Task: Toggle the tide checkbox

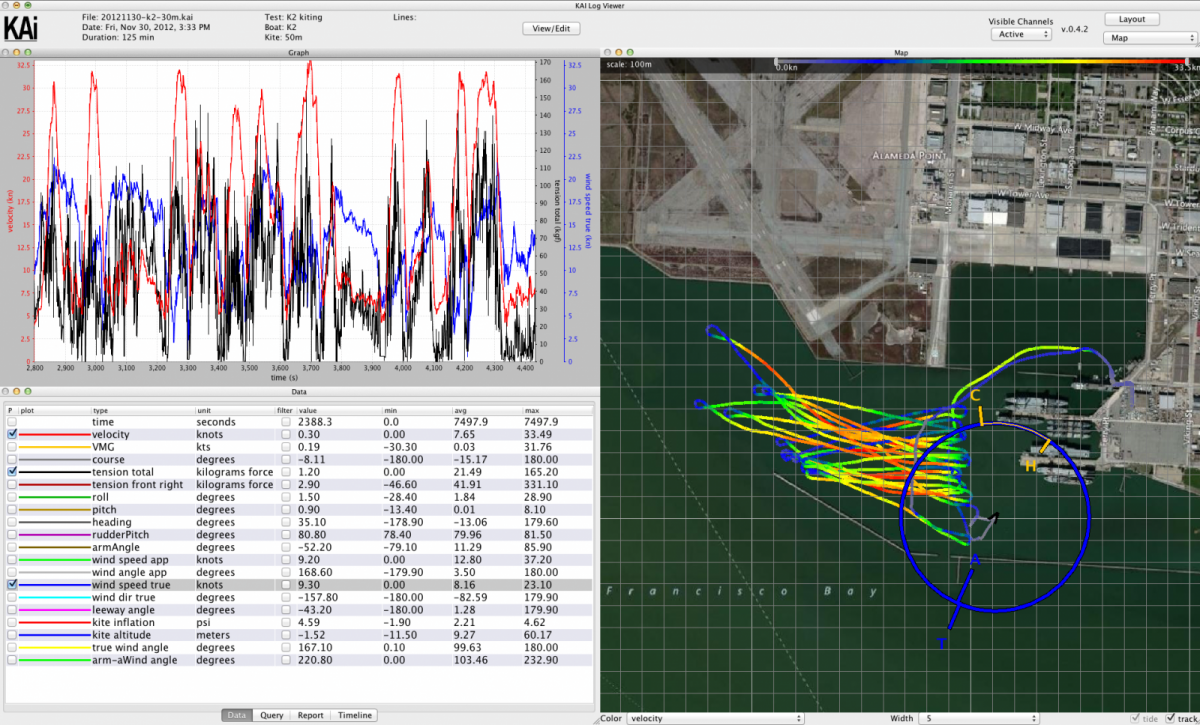Action: (1136, 718)
